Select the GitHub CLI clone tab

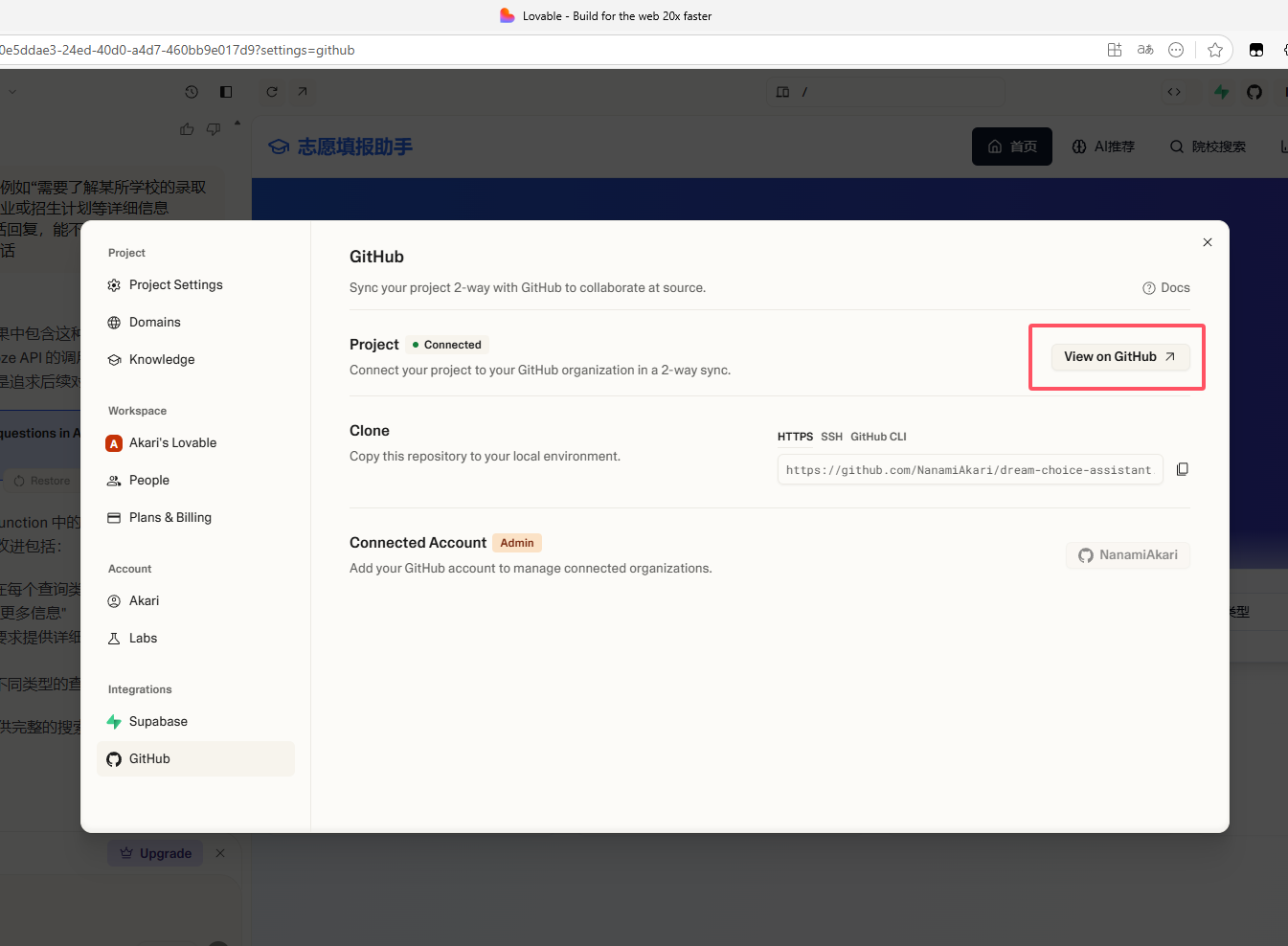pos(878,437)
